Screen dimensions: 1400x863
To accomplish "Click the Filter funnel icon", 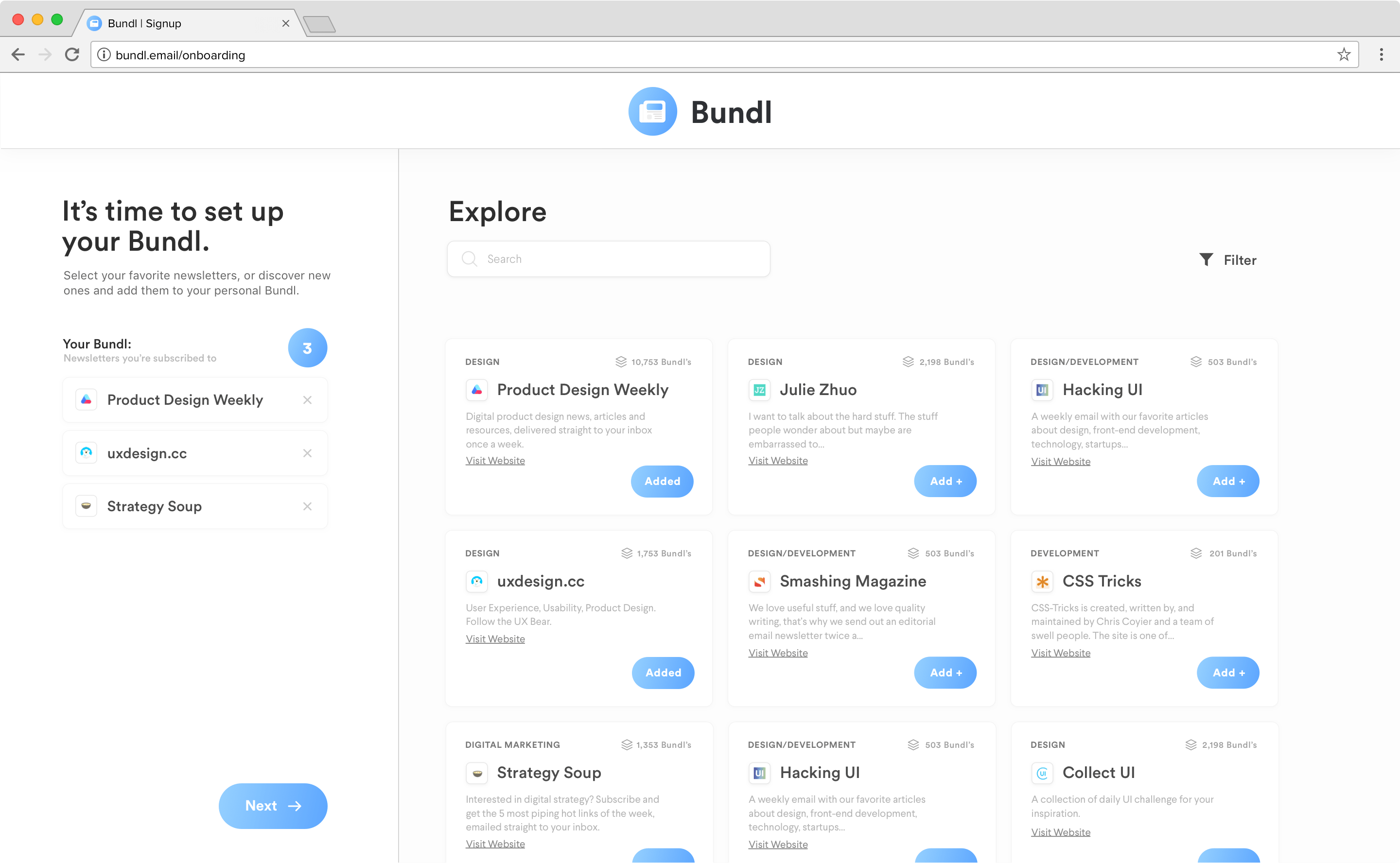I will (1206, 259).
